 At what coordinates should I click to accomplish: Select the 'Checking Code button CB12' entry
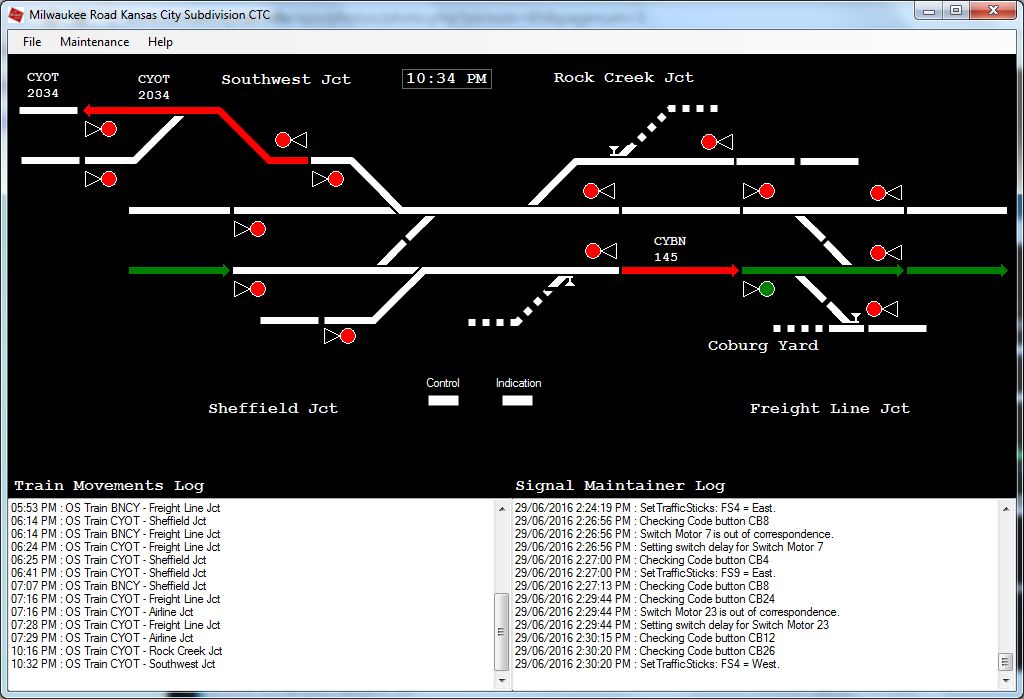click(x=645, y=638)
